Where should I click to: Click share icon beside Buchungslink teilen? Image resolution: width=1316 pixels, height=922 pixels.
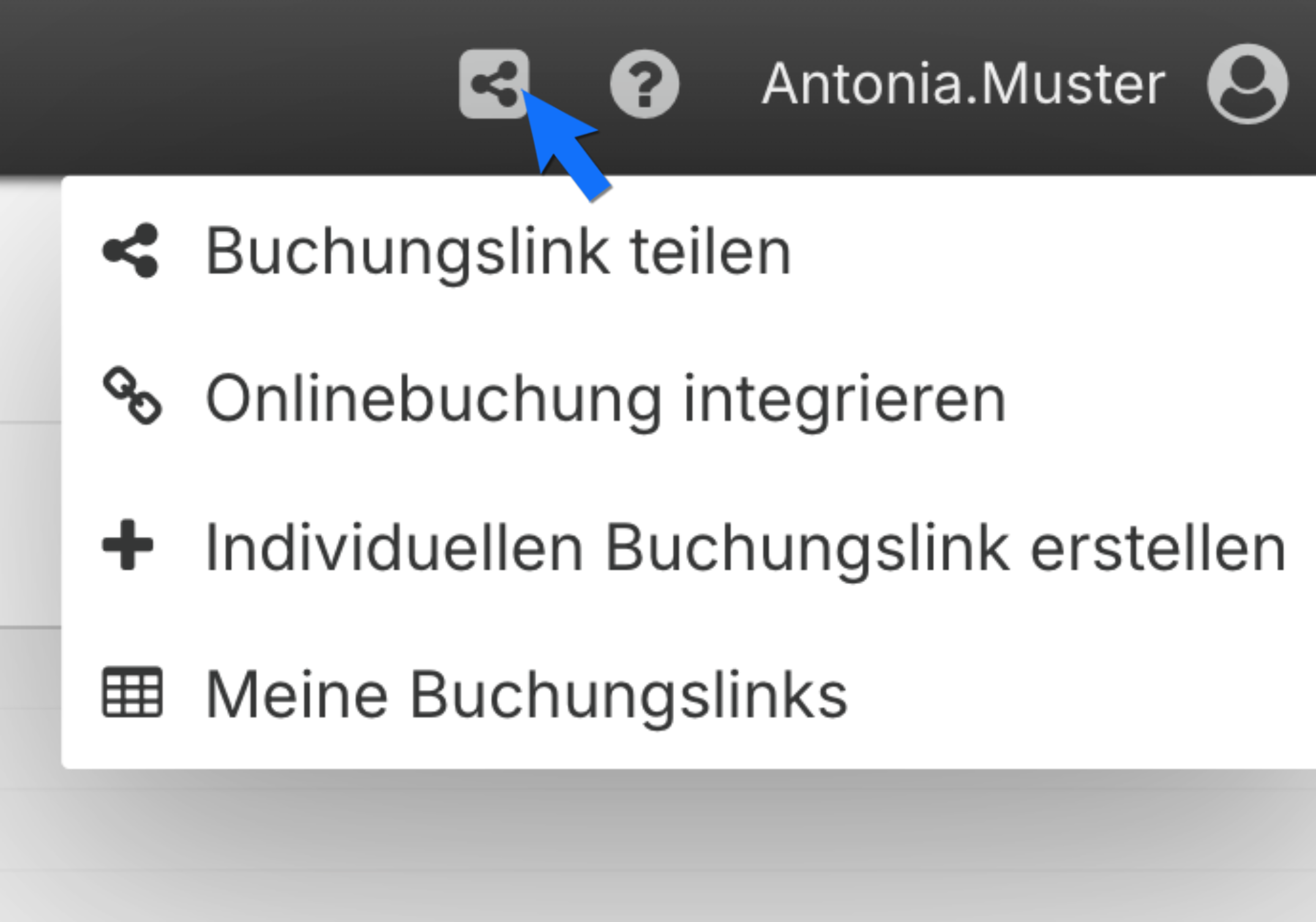[x=131, y=250]
